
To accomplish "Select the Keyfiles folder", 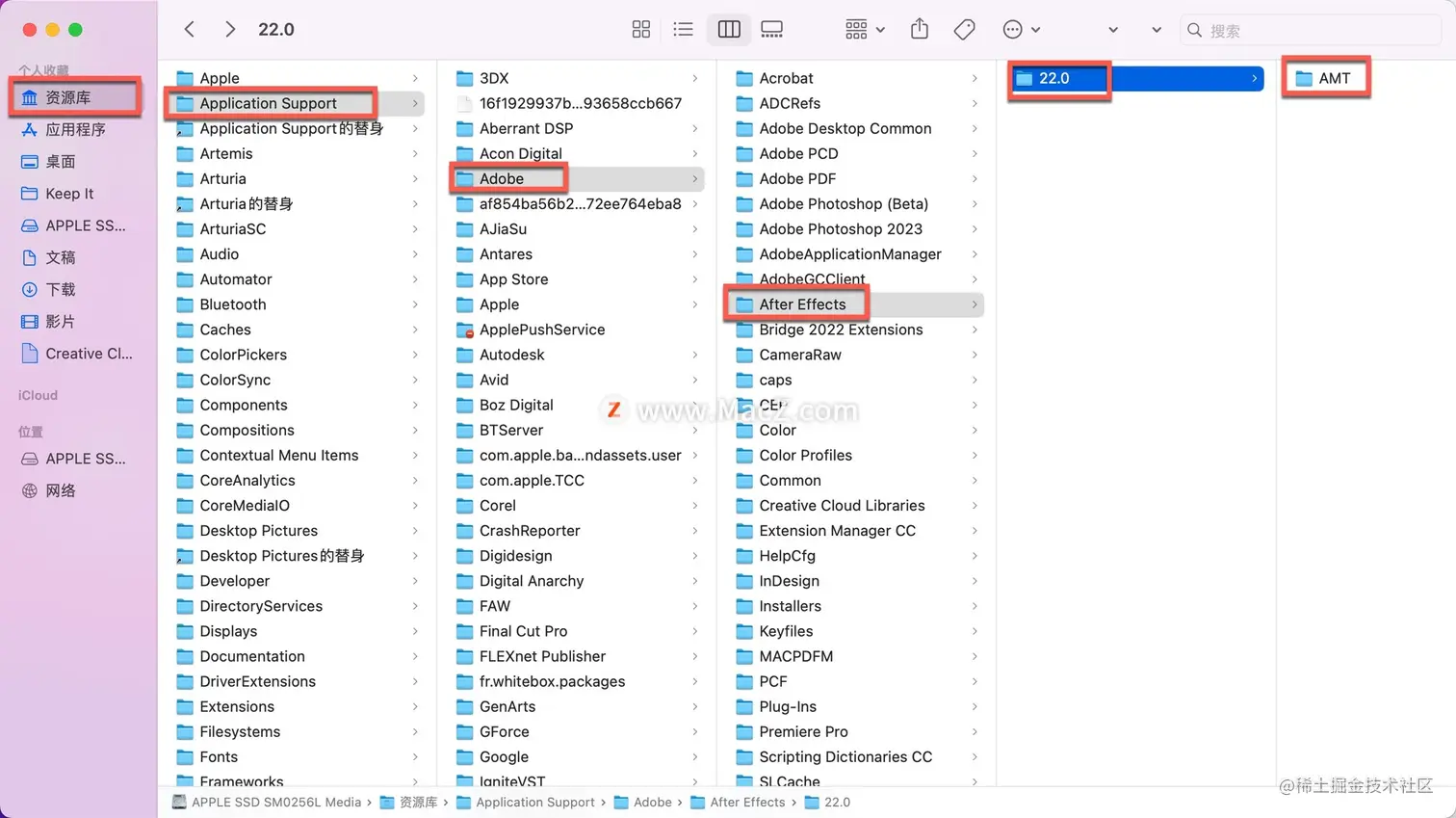I will click(786, 631).
